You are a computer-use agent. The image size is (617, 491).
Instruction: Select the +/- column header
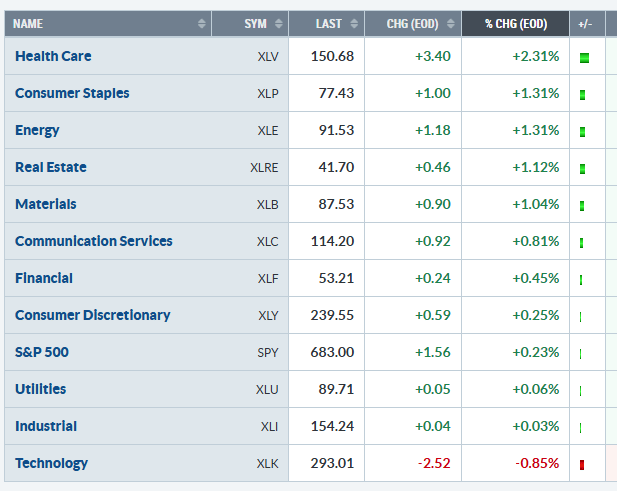[x=585, y=23]
